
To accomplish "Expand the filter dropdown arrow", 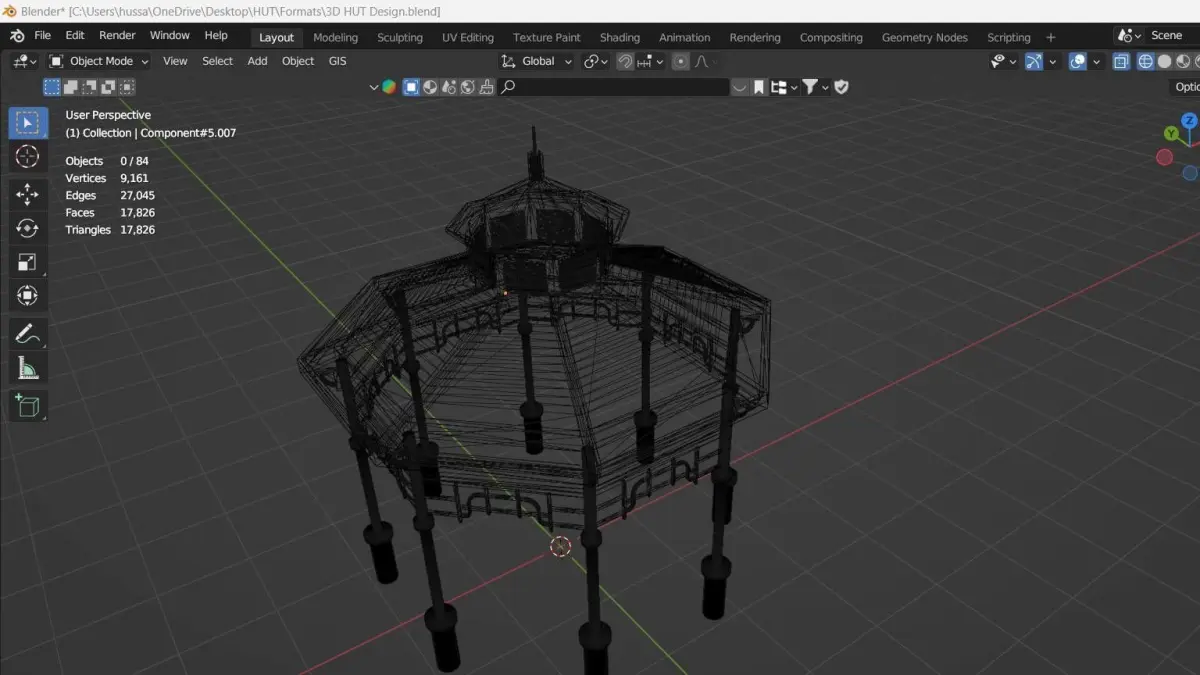I will tap(825, 87).
